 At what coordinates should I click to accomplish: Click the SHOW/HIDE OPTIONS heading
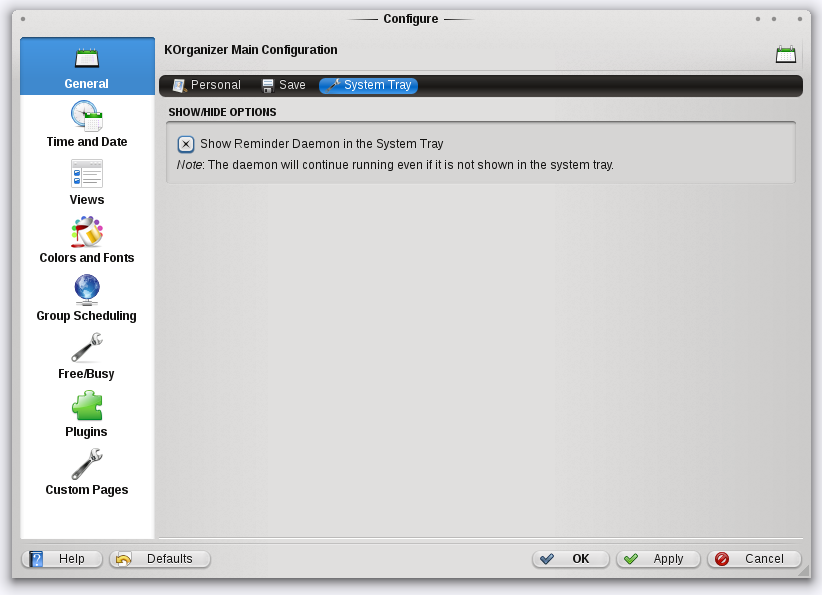click(222, 112)
